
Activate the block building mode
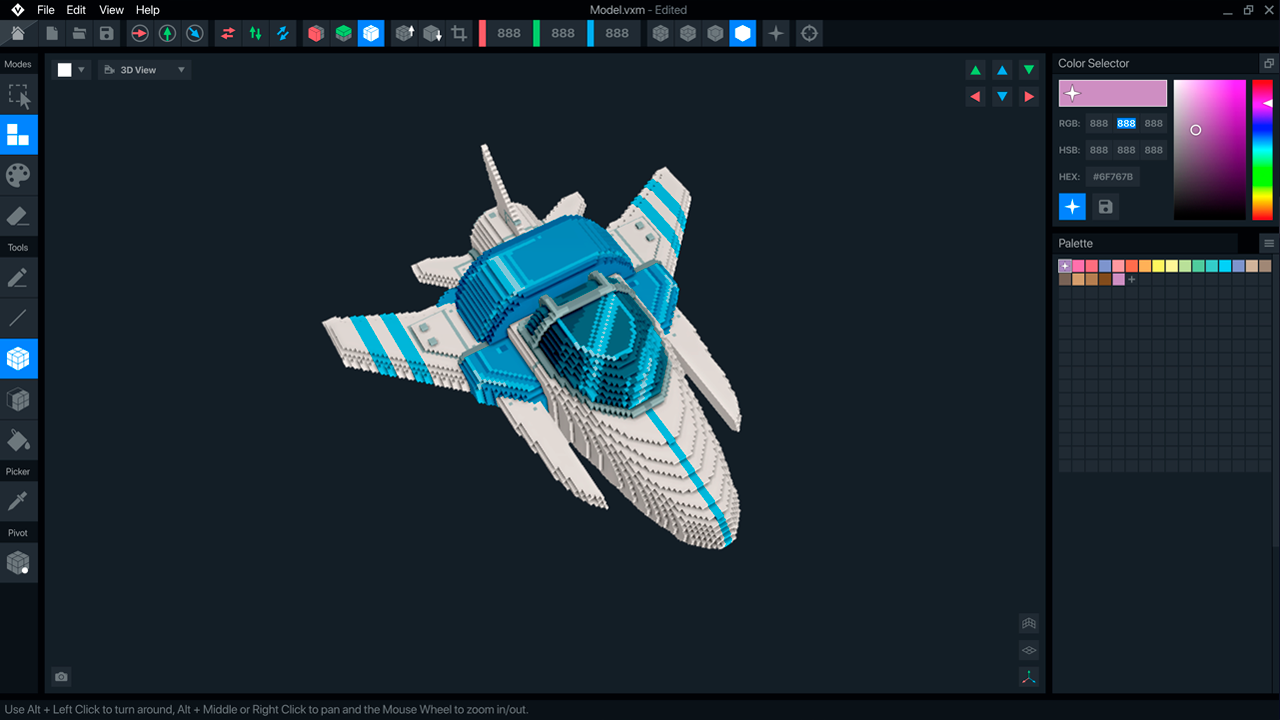point(18,134)
